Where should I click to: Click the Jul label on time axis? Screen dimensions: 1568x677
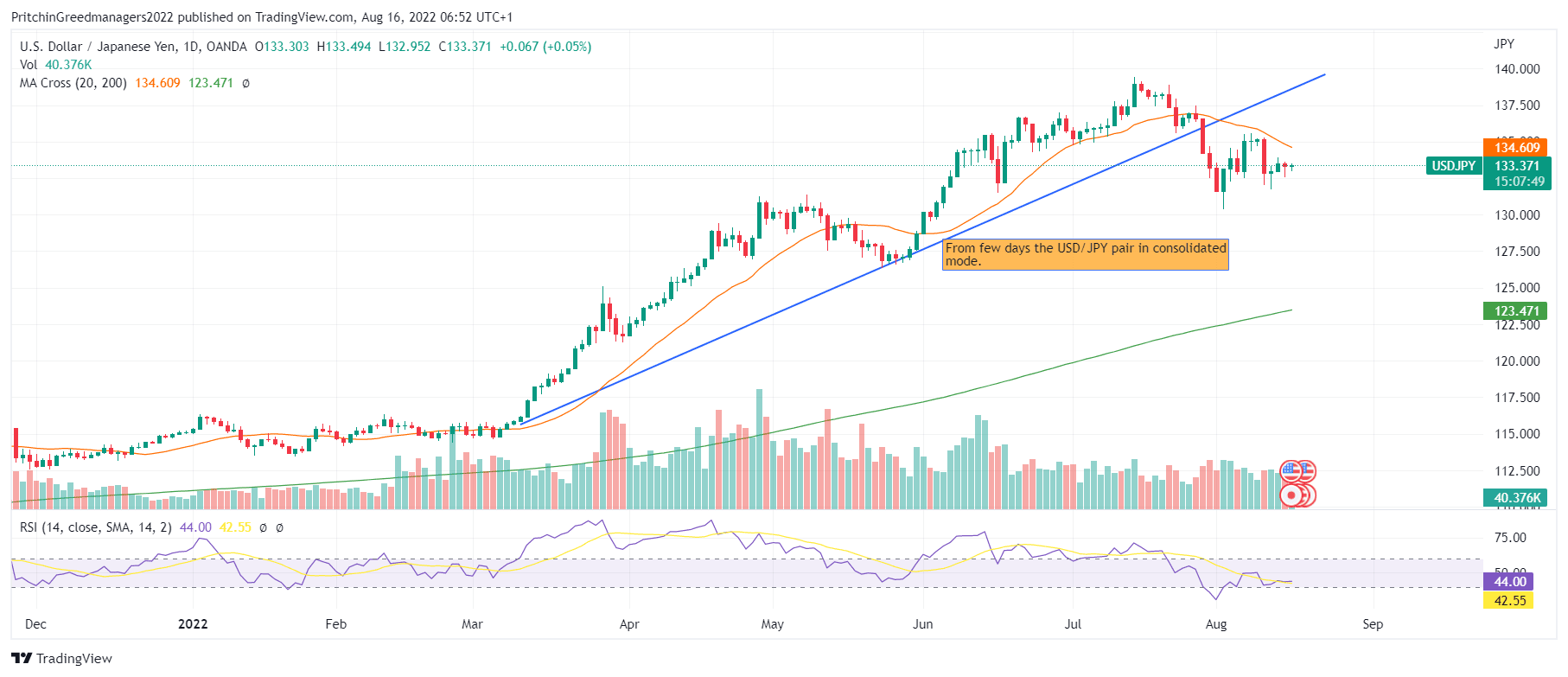[1073, 624]
